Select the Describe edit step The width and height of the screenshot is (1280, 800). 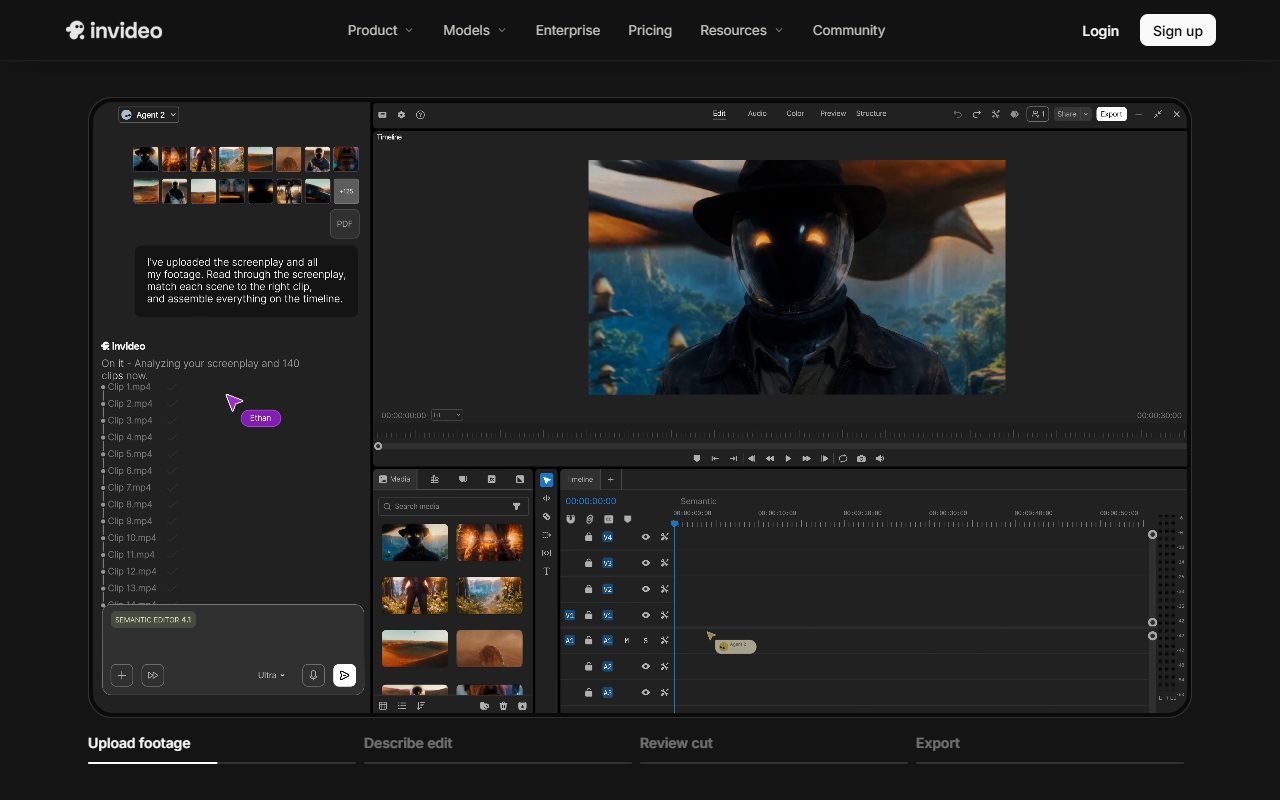[408, 743]
